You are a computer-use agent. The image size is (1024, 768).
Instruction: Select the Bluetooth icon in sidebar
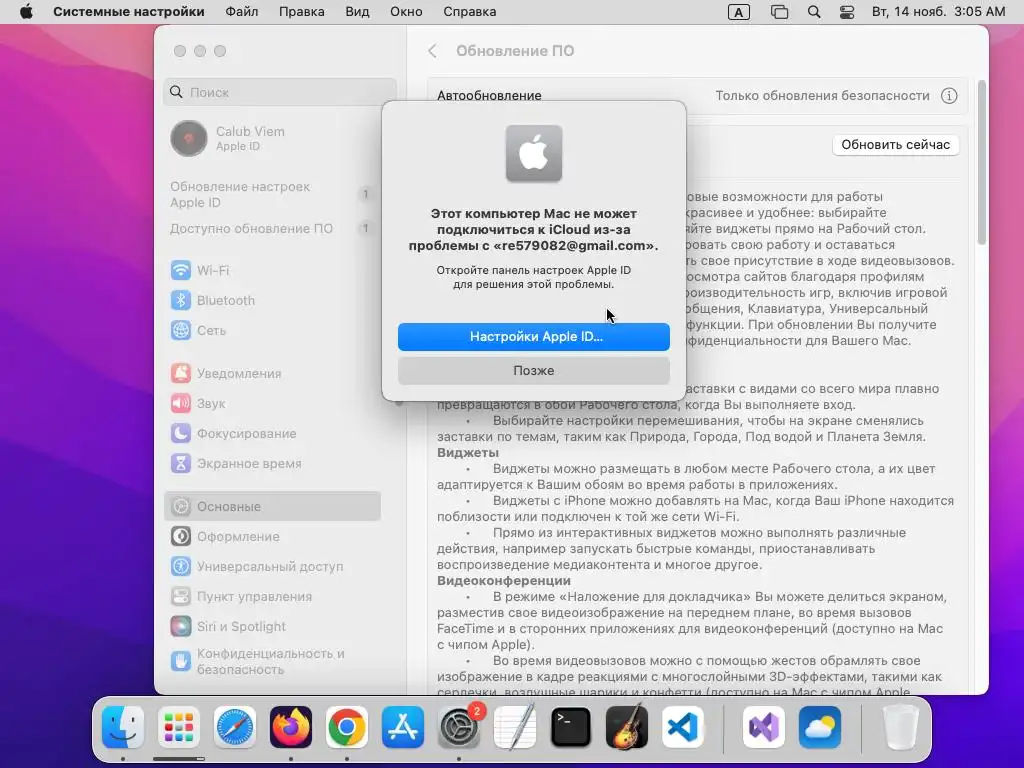click(181, 300)
